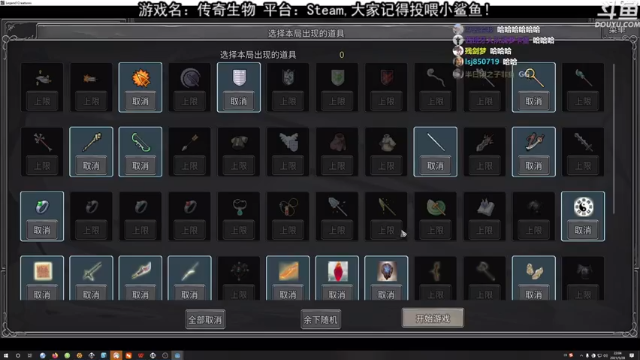The height and width of the screenshot is (360, 640).
Task: Toggle 取消 under the dark green sword
Action: 91,294
